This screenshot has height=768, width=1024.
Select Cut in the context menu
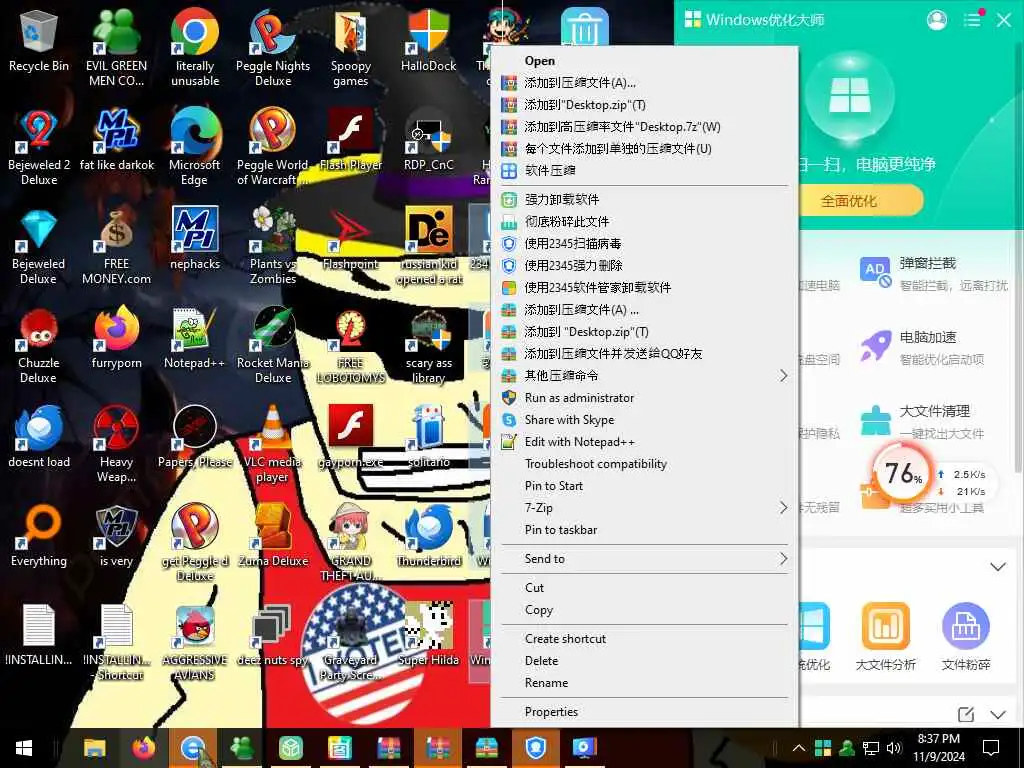coord(645,588)
